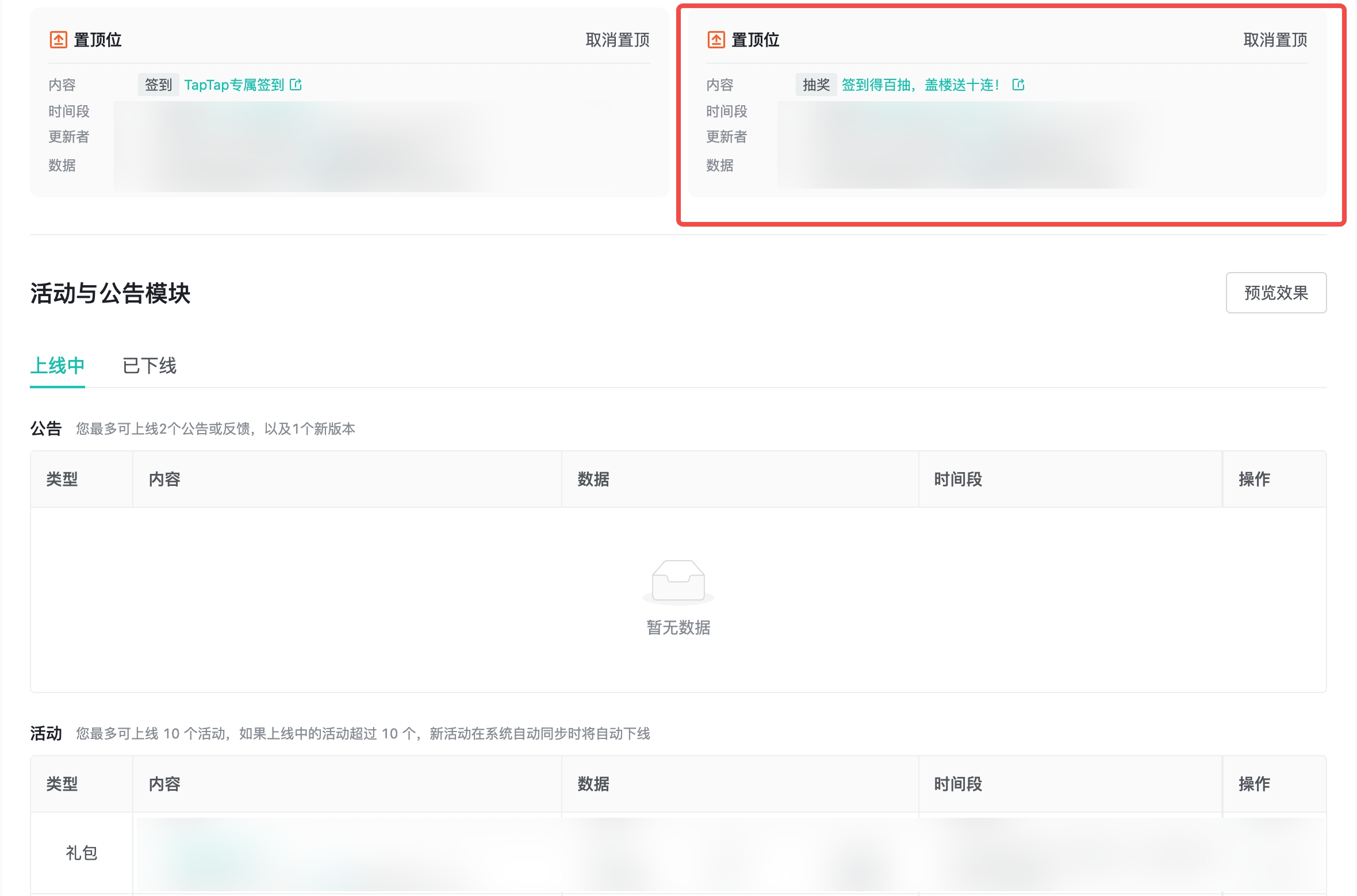Click the 操作 header in 活动 table
The image size is (1357, 896).
(x=1254, y=784)
